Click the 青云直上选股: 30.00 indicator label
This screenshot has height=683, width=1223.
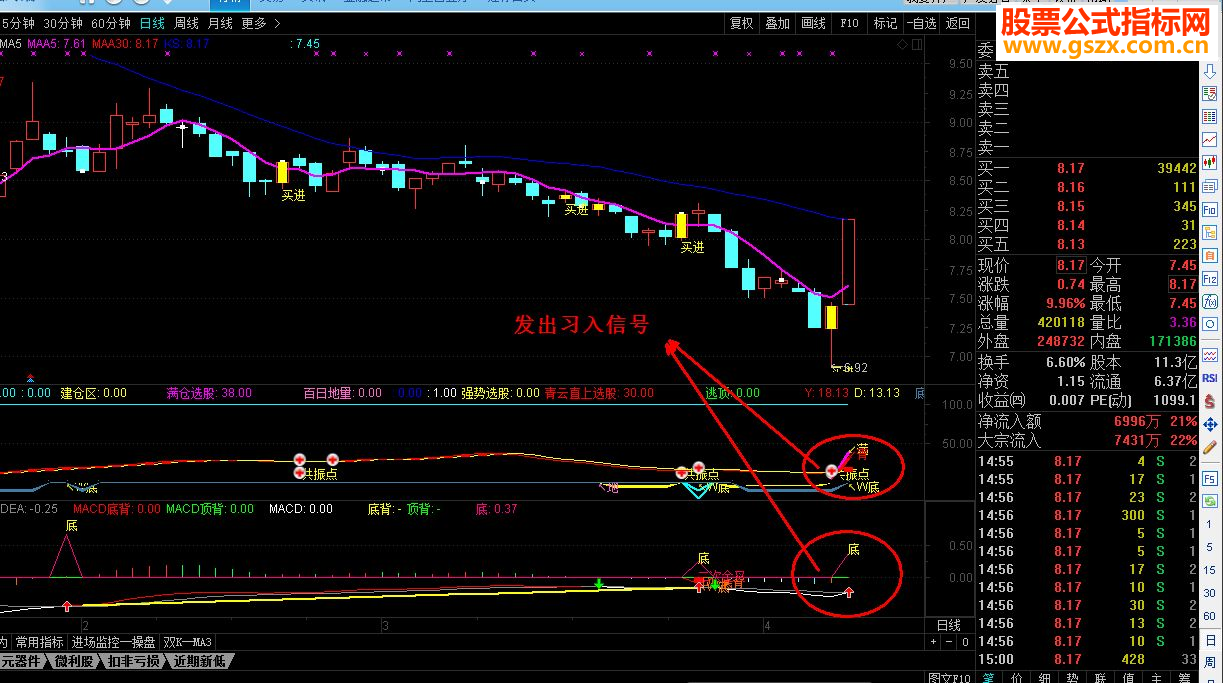(598, 393)
